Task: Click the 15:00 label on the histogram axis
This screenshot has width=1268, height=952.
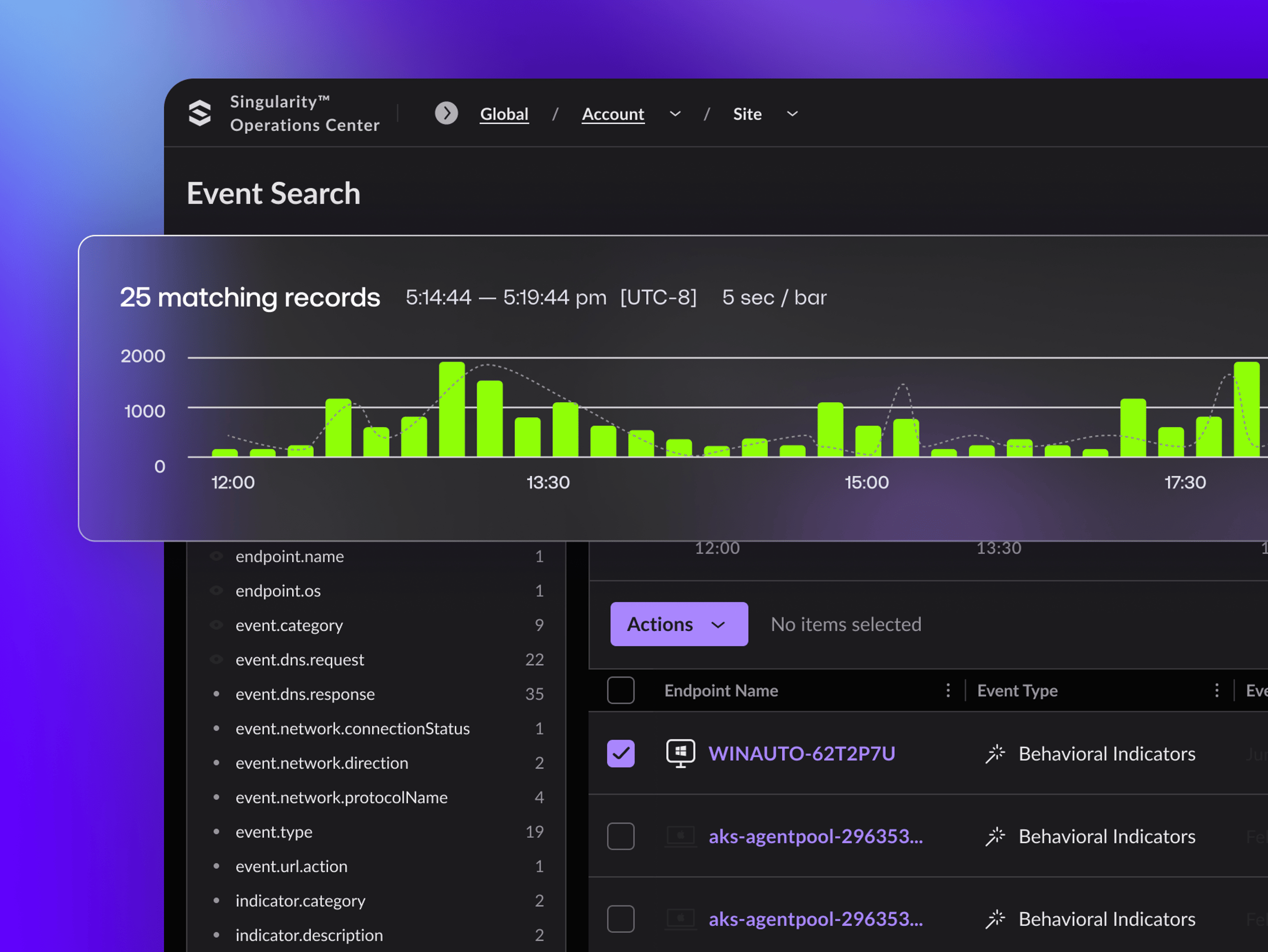Action: coord(867,482)
